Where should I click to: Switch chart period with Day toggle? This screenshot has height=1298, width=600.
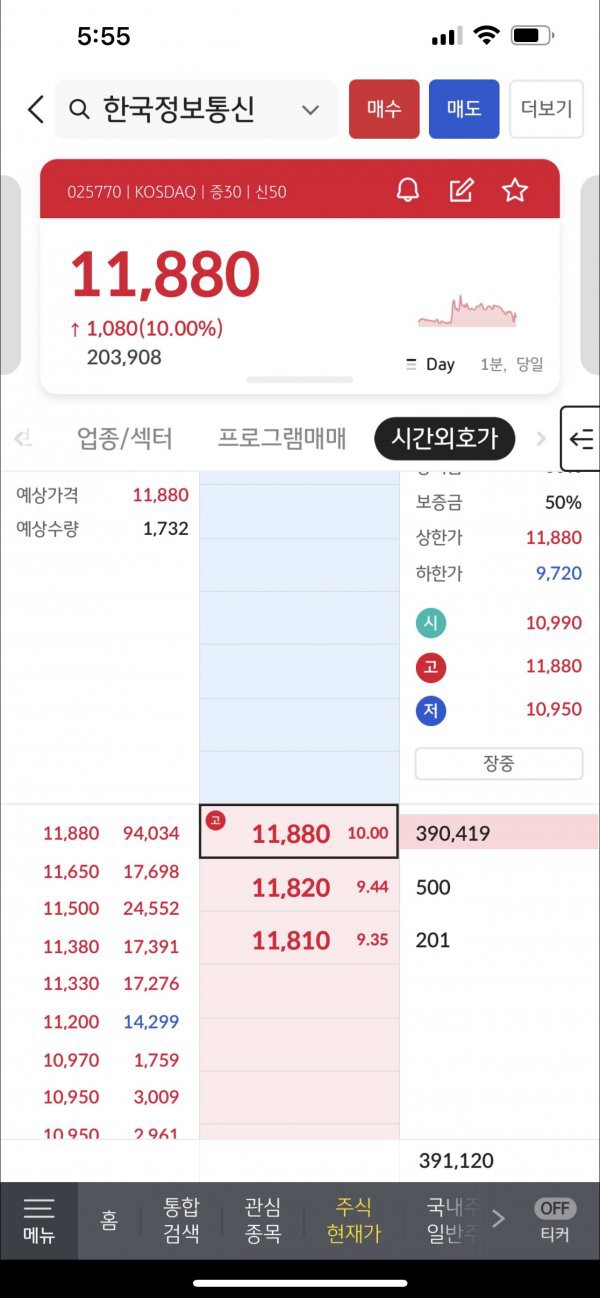(x=430, y=365)
